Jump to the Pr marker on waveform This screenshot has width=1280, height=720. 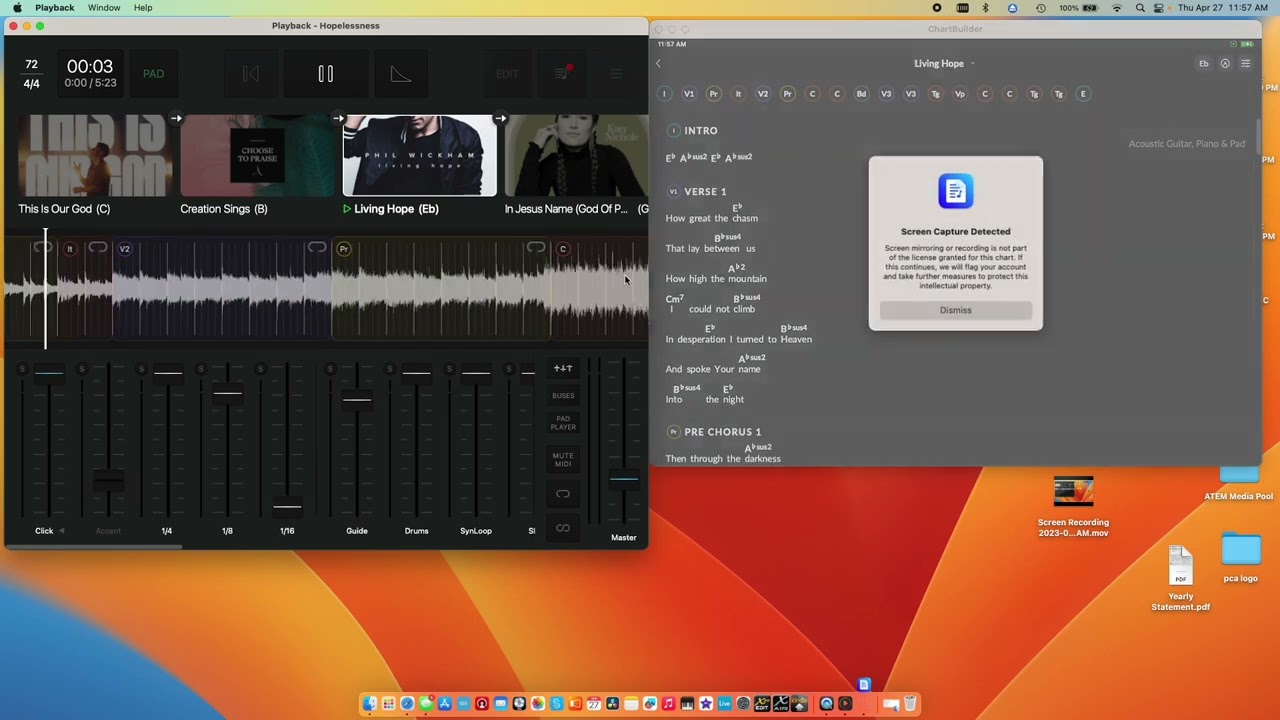pyautogui.click(x=344, y=249)
